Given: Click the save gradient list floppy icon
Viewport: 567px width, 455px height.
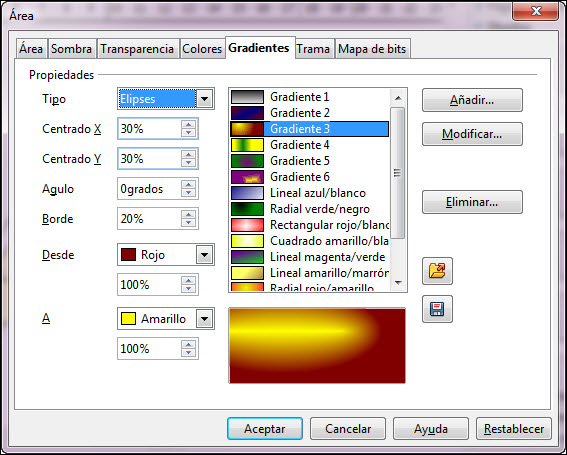Looking at the screenshot, I should [x=437, y=309].
